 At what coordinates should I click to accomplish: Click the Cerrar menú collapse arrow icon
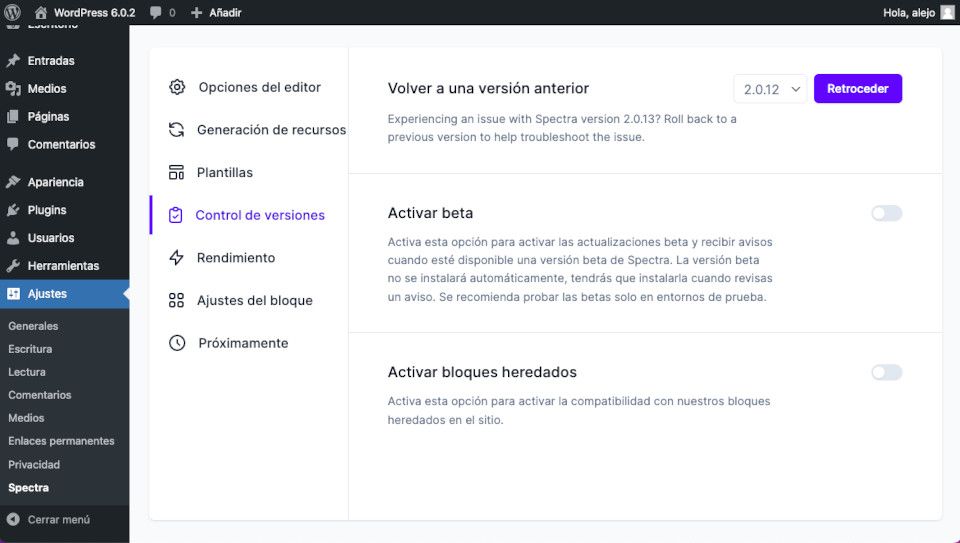point(13,519)
